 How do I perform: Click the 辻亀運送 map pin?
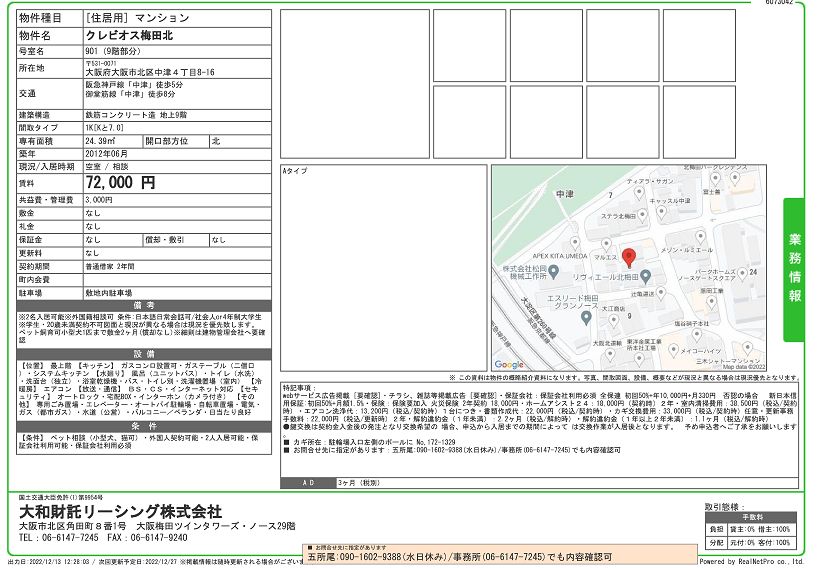[661, 293]
